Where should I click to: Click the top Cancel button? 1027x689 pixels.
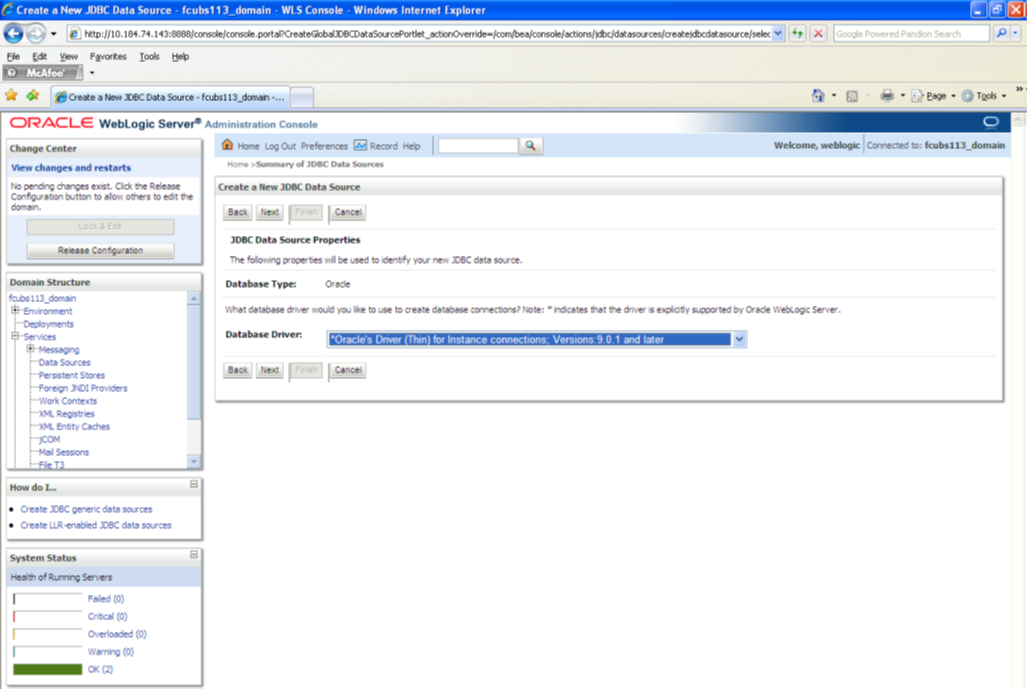(348, 212)
